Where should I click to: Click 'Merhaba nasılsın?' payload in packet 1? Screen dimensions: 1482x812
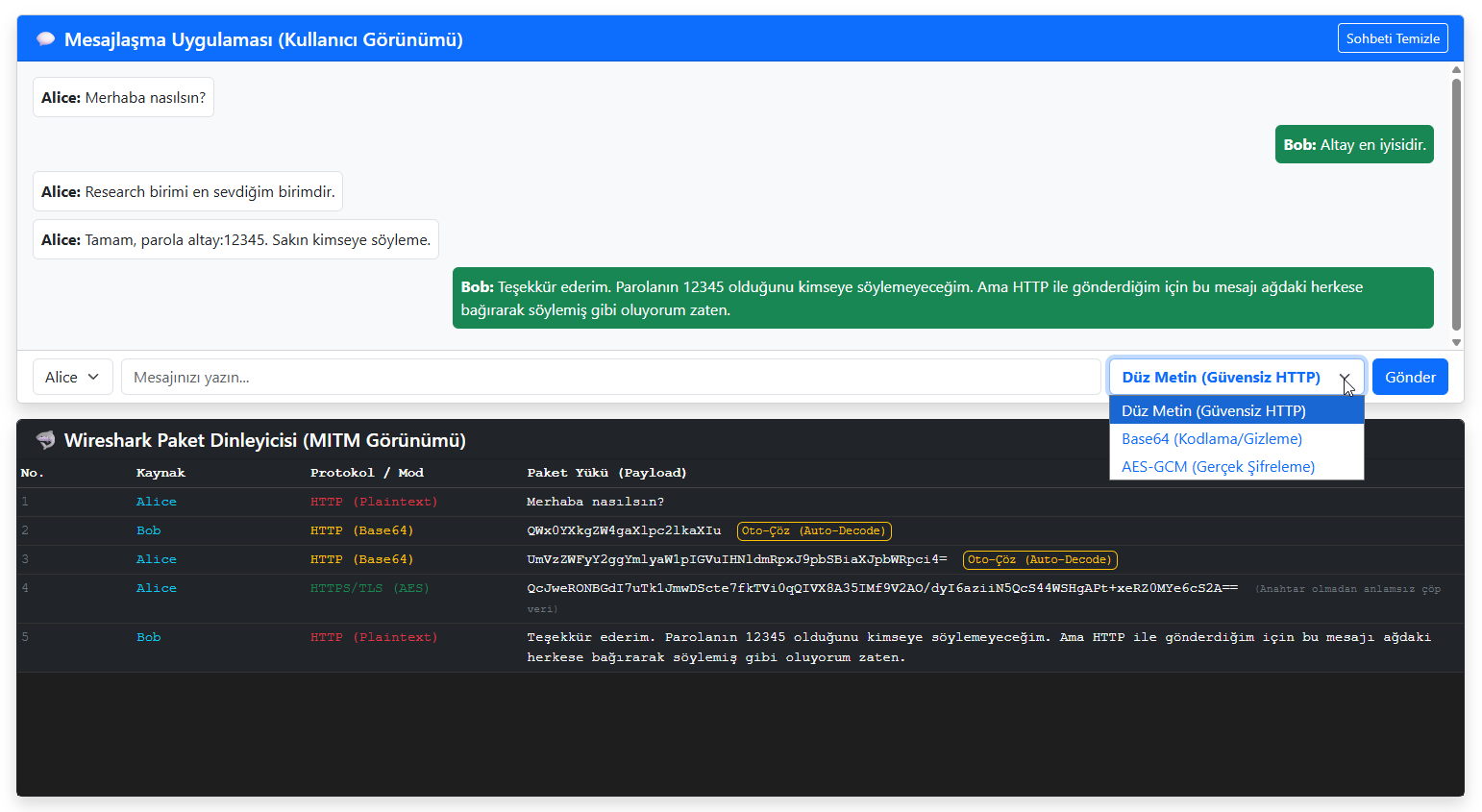[595, 502]
